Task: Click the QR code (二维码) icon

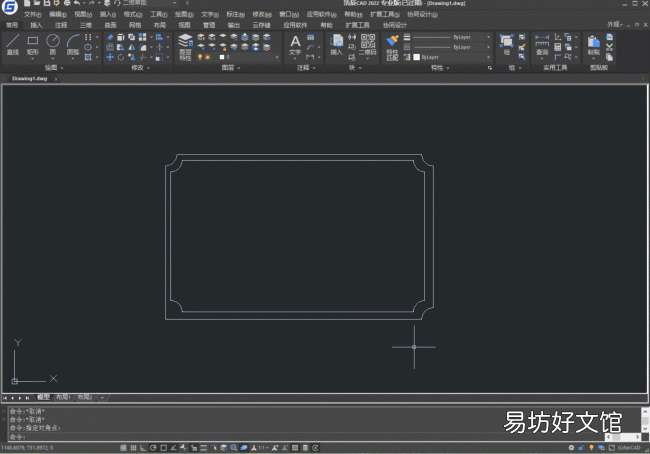Action: (x=368, y=45)
